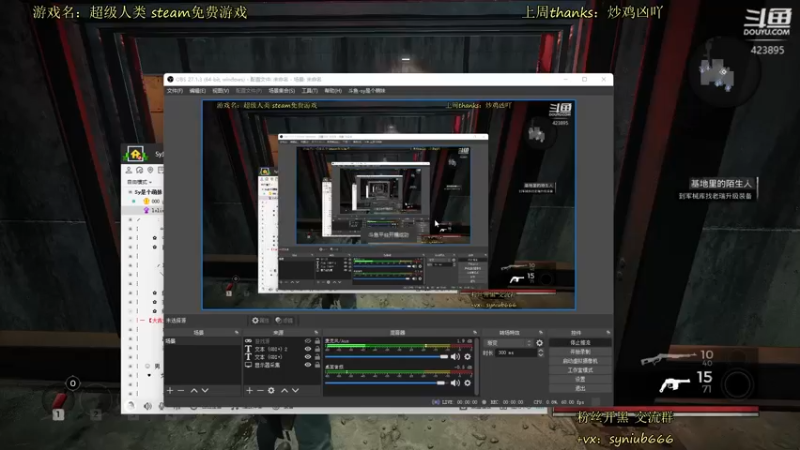Remove selected source with minus icon

[260, 390]
